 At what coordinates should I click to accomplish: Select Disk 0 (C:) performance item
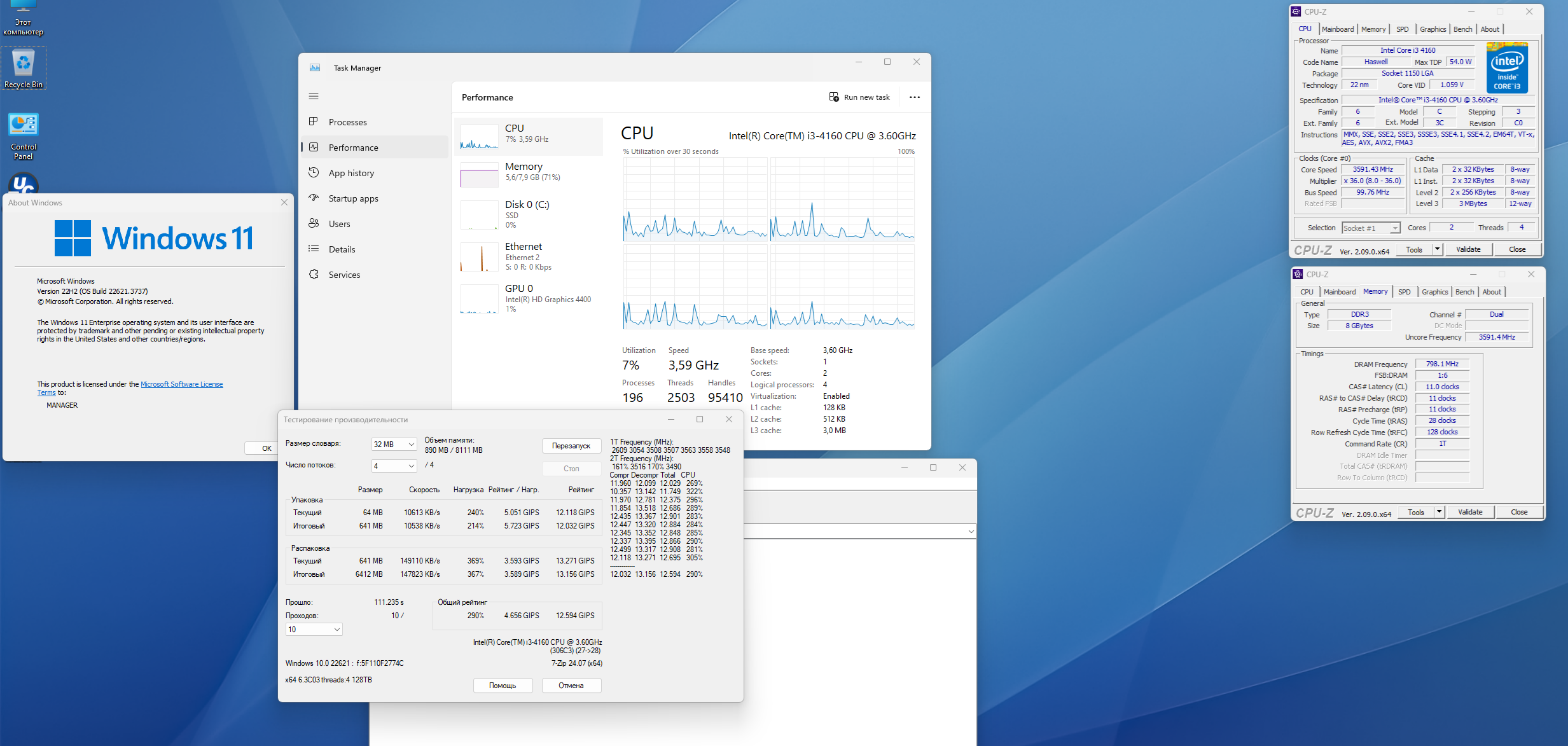coord(529,214)
